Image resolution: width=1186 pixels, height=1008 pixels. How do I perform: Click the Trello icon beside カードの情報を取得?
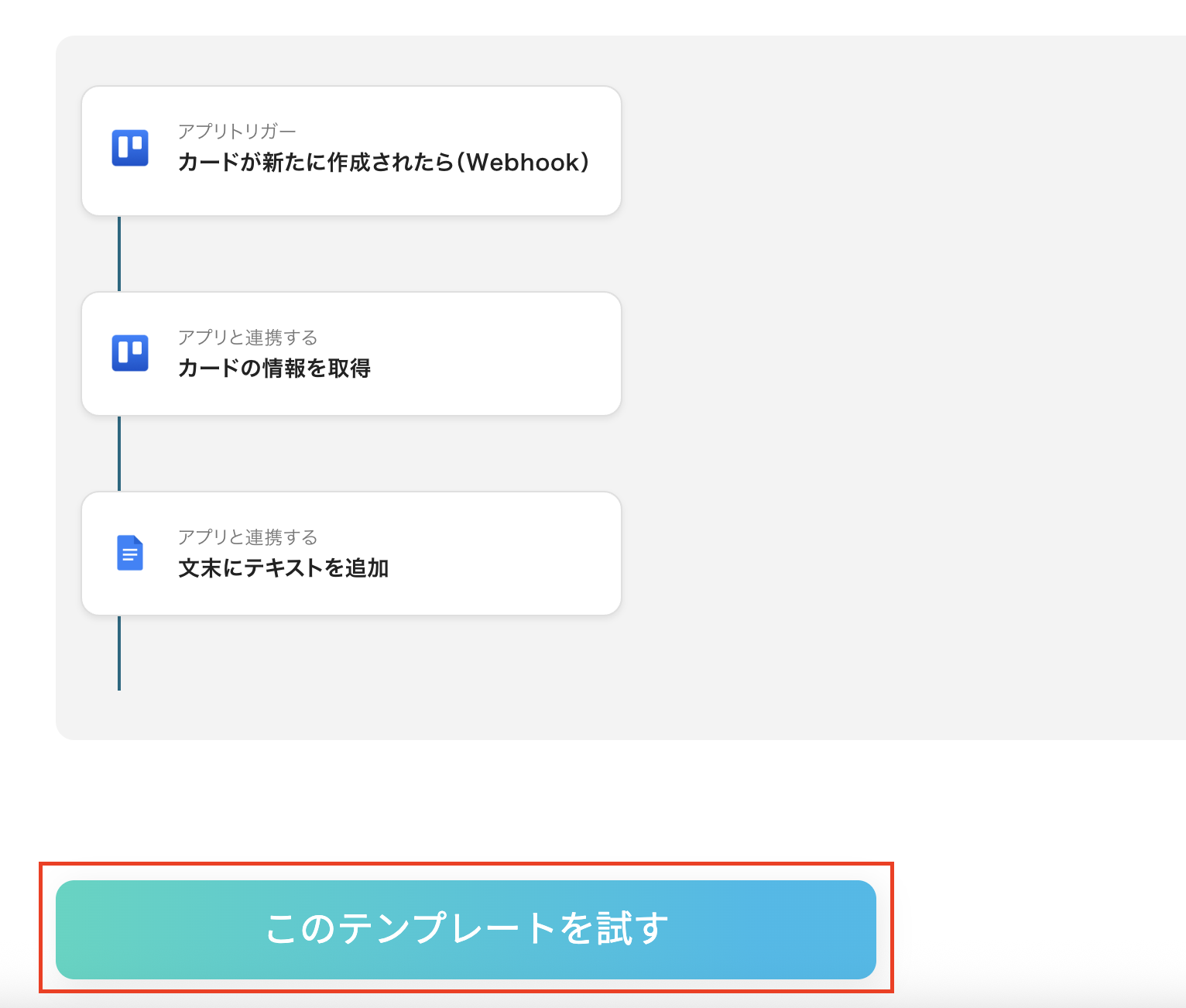[130, 353]
